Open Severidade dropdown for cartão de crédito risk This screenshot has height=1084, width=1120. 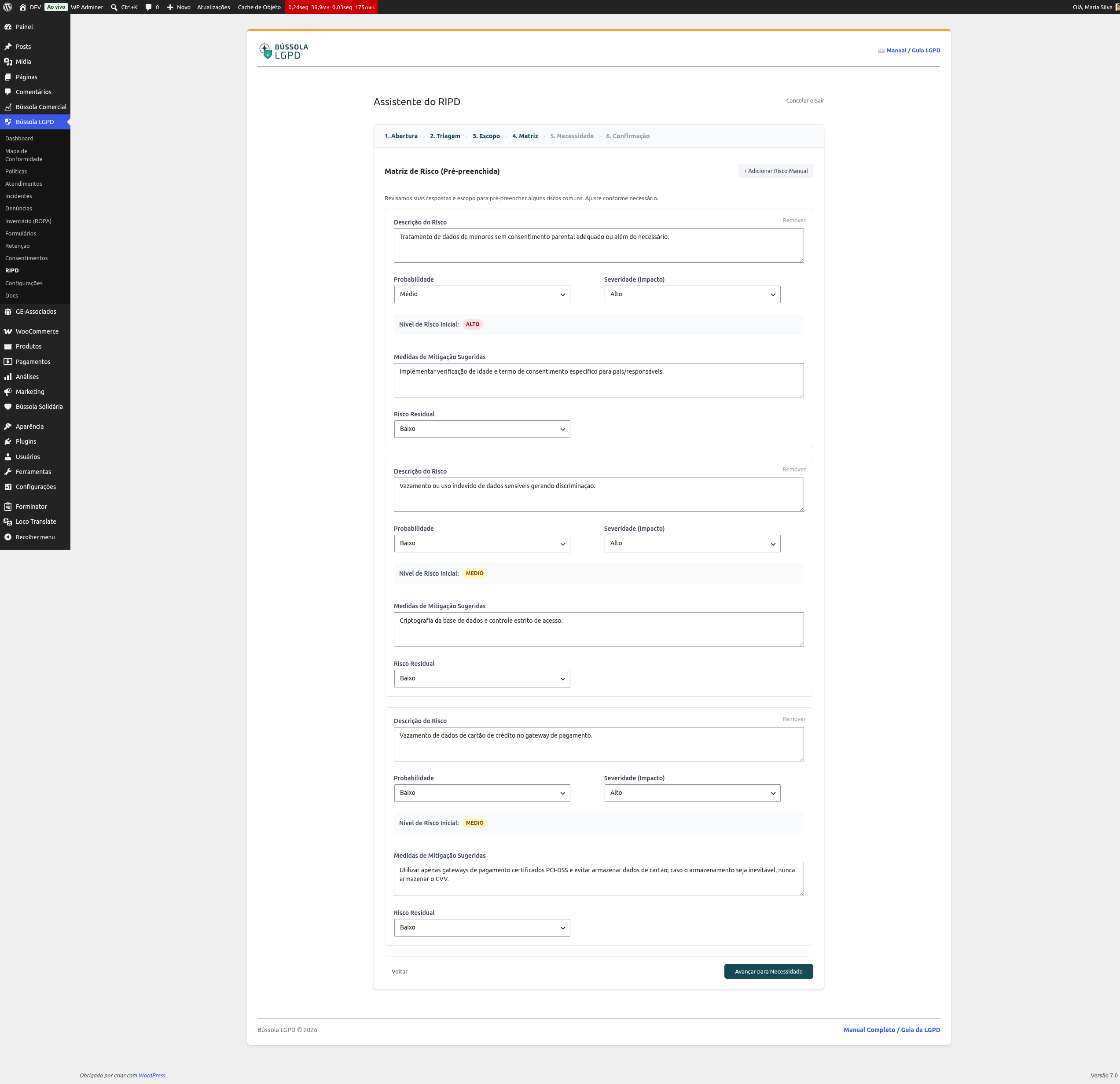(692, 793)
